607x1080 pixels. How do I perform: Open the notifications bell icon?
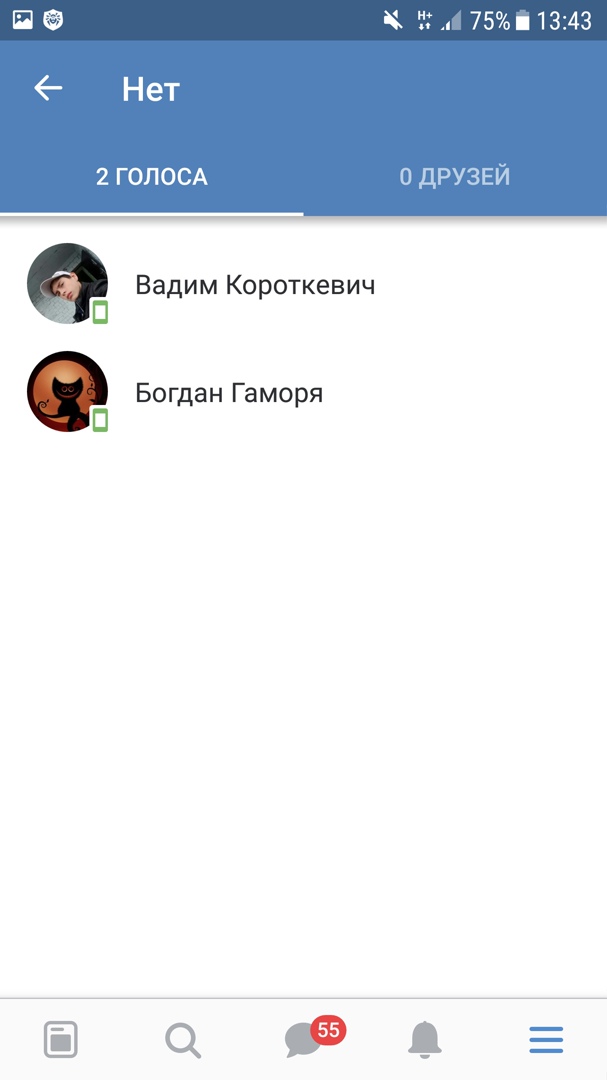click(424, 1039)
